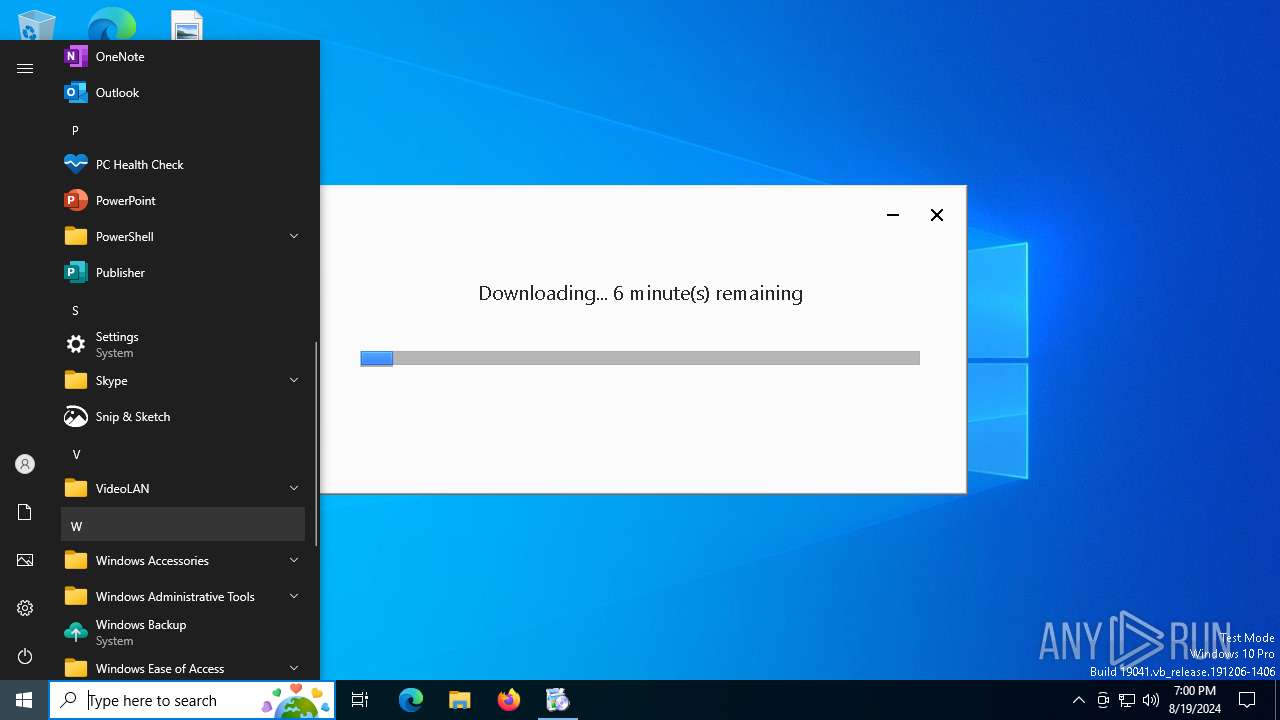Click the V letter header

tap(183, 455)
